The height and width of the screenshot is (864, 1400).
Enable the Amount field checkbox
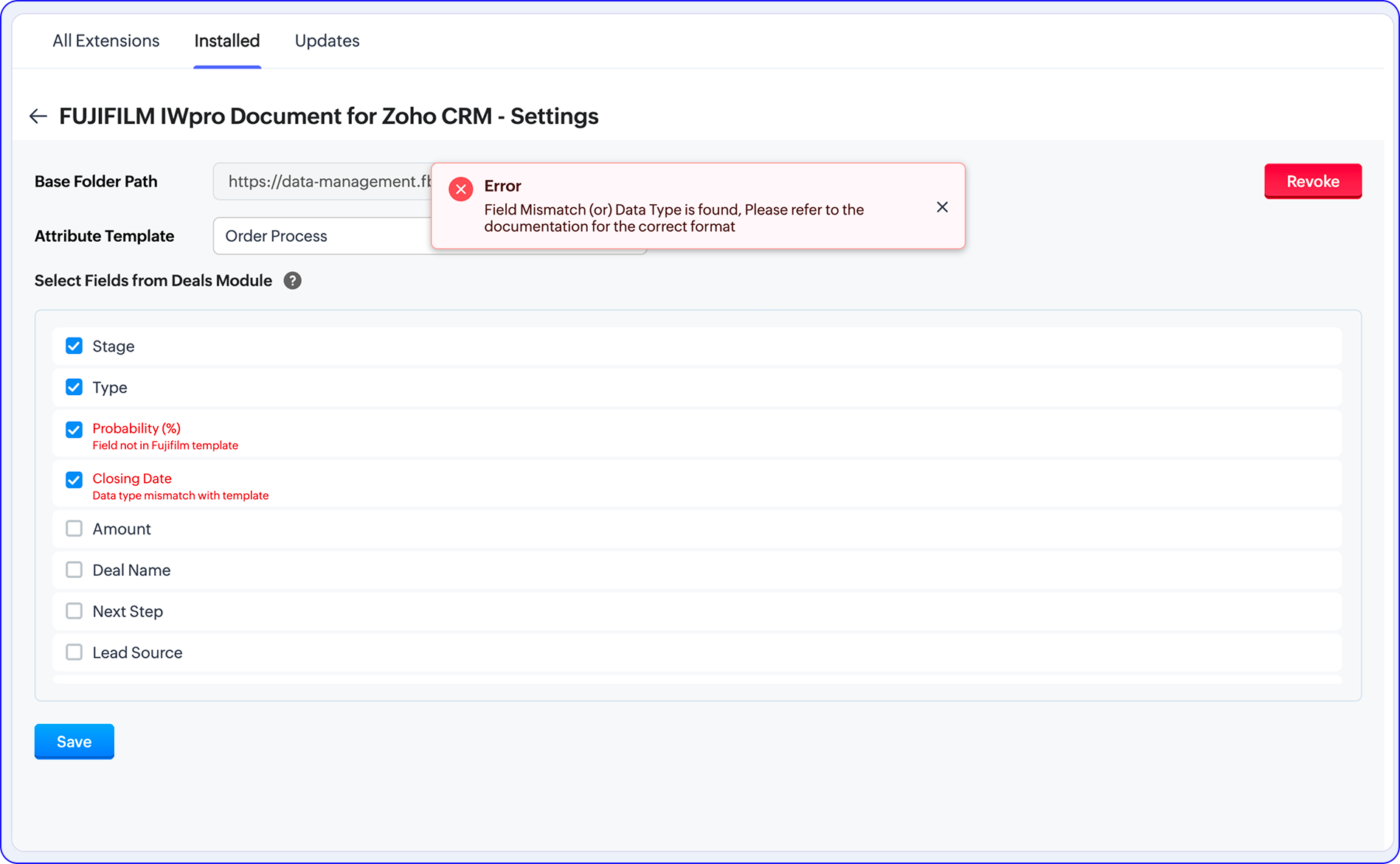pos(74,529)
